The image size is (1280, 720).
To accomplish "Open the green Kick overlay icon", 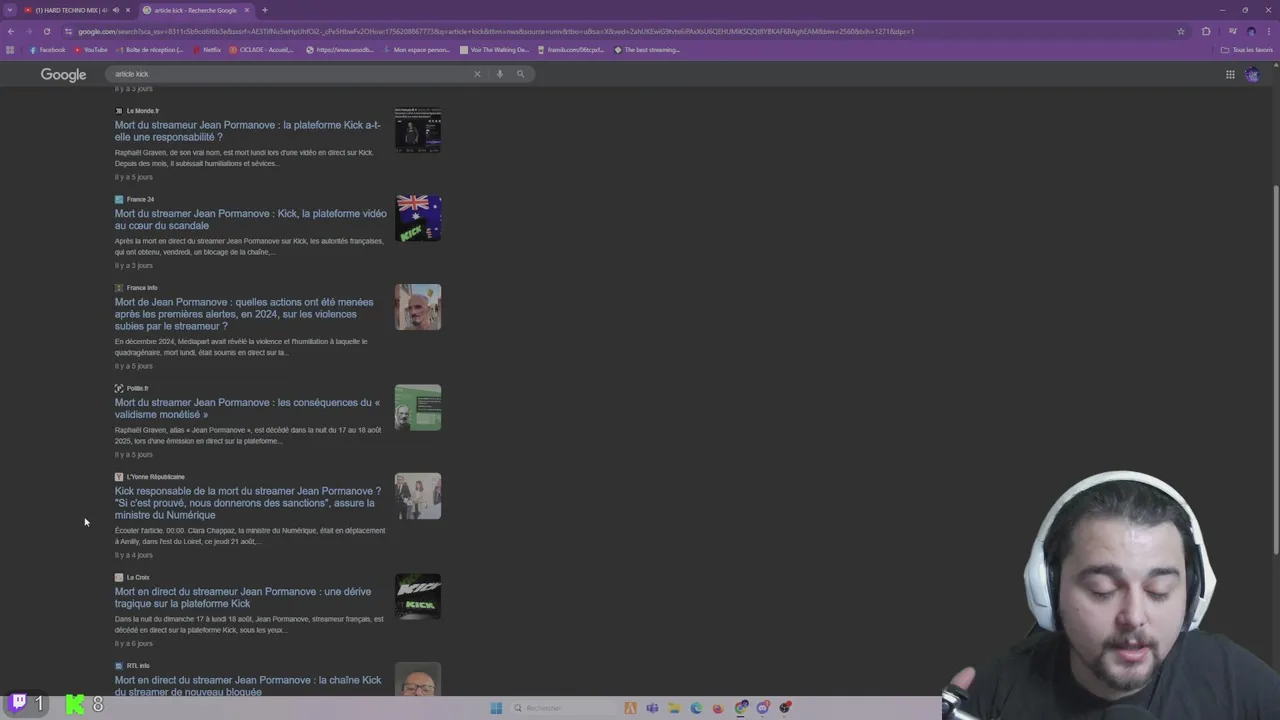I will (x=75, y=705).
